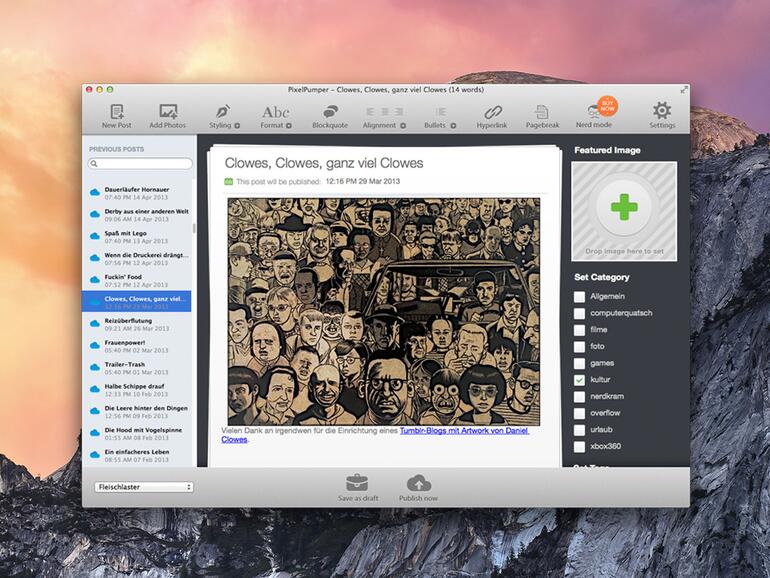Click cloud icon beside Frauenpower!
770x578 pixels.
click(x=95, y=346)
